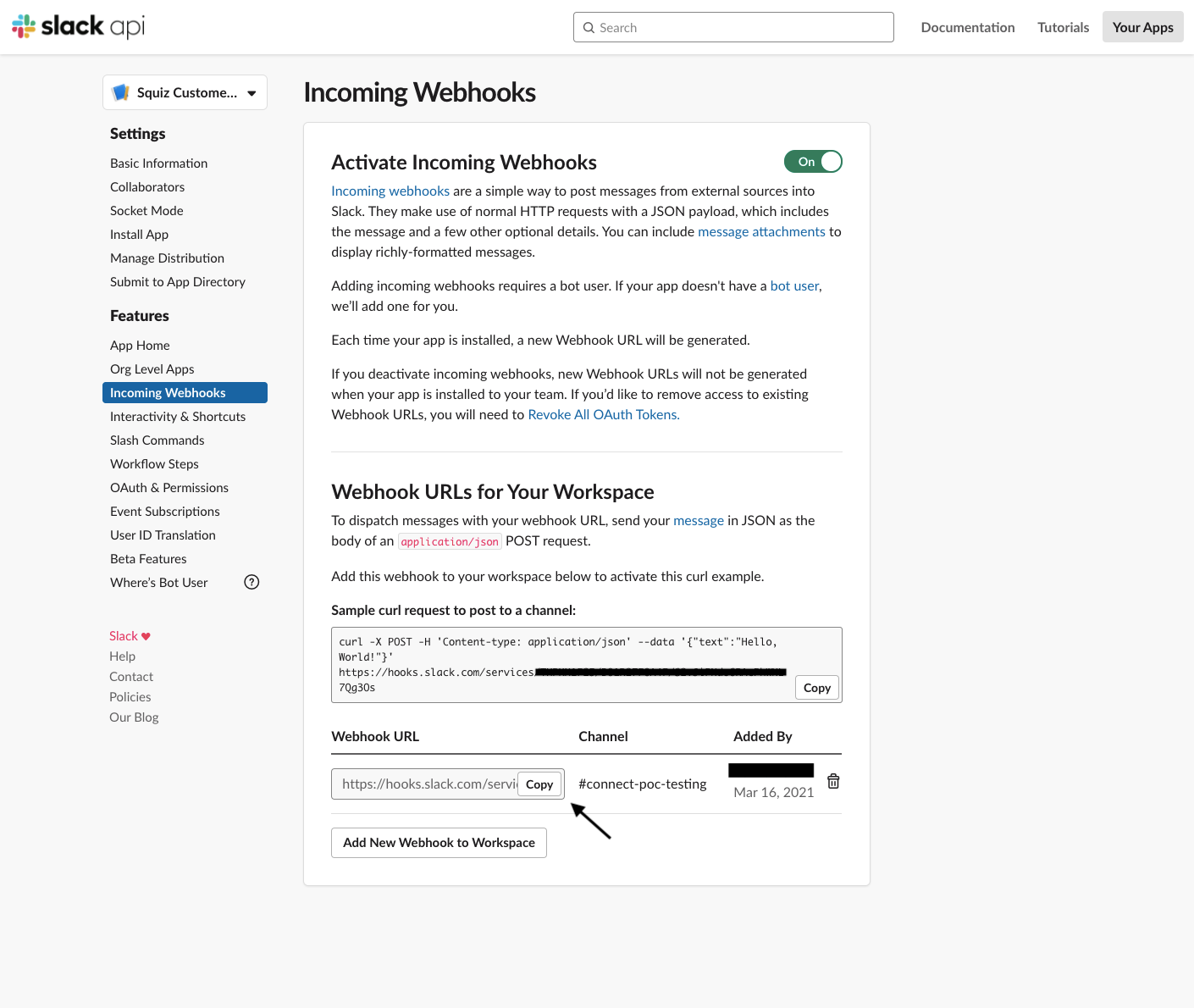
Task: Click the sample curl code box
Action: (x=587, y=665)
